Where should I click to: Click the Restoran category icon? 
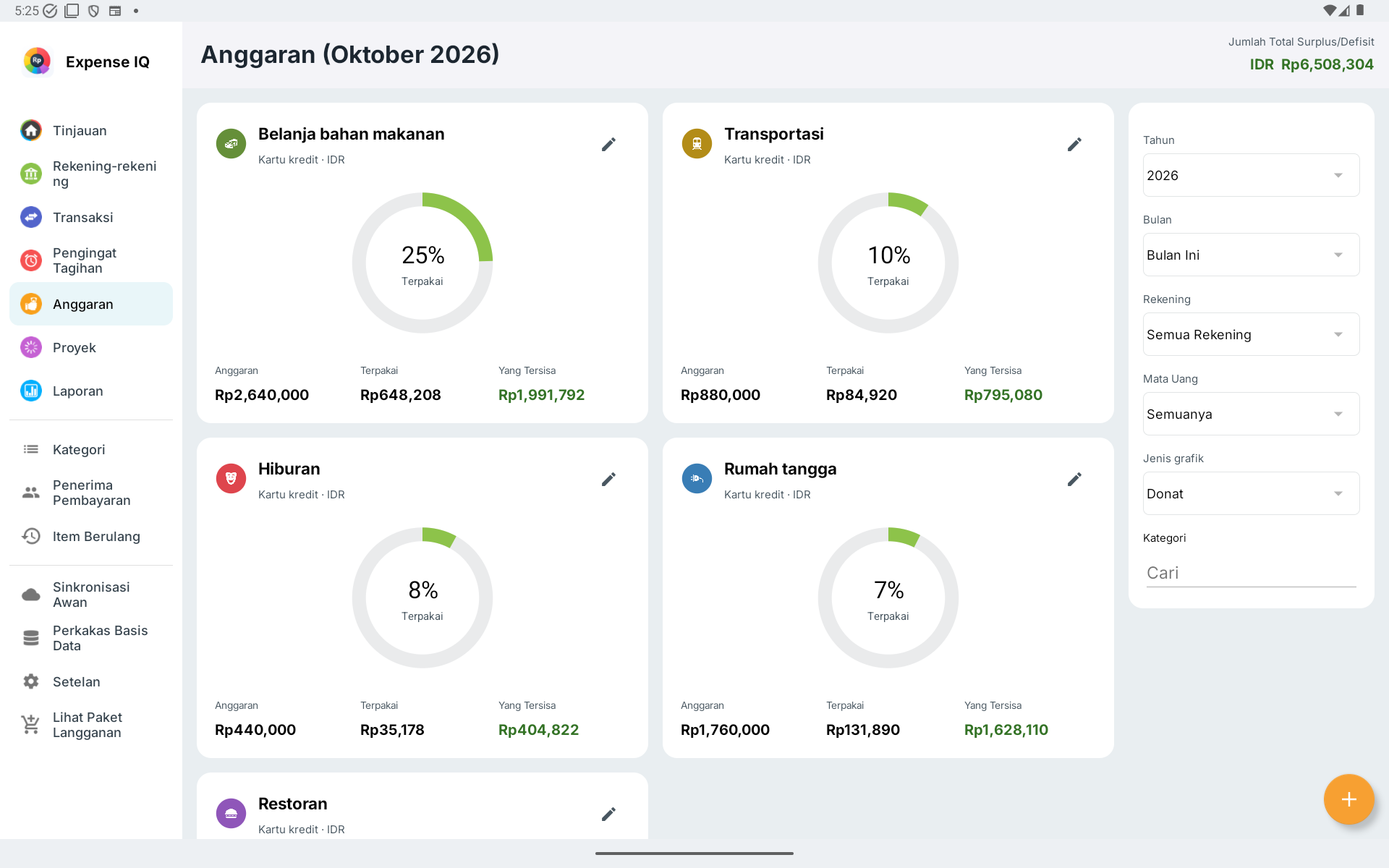pyautogui.click(x=231, y=814)
